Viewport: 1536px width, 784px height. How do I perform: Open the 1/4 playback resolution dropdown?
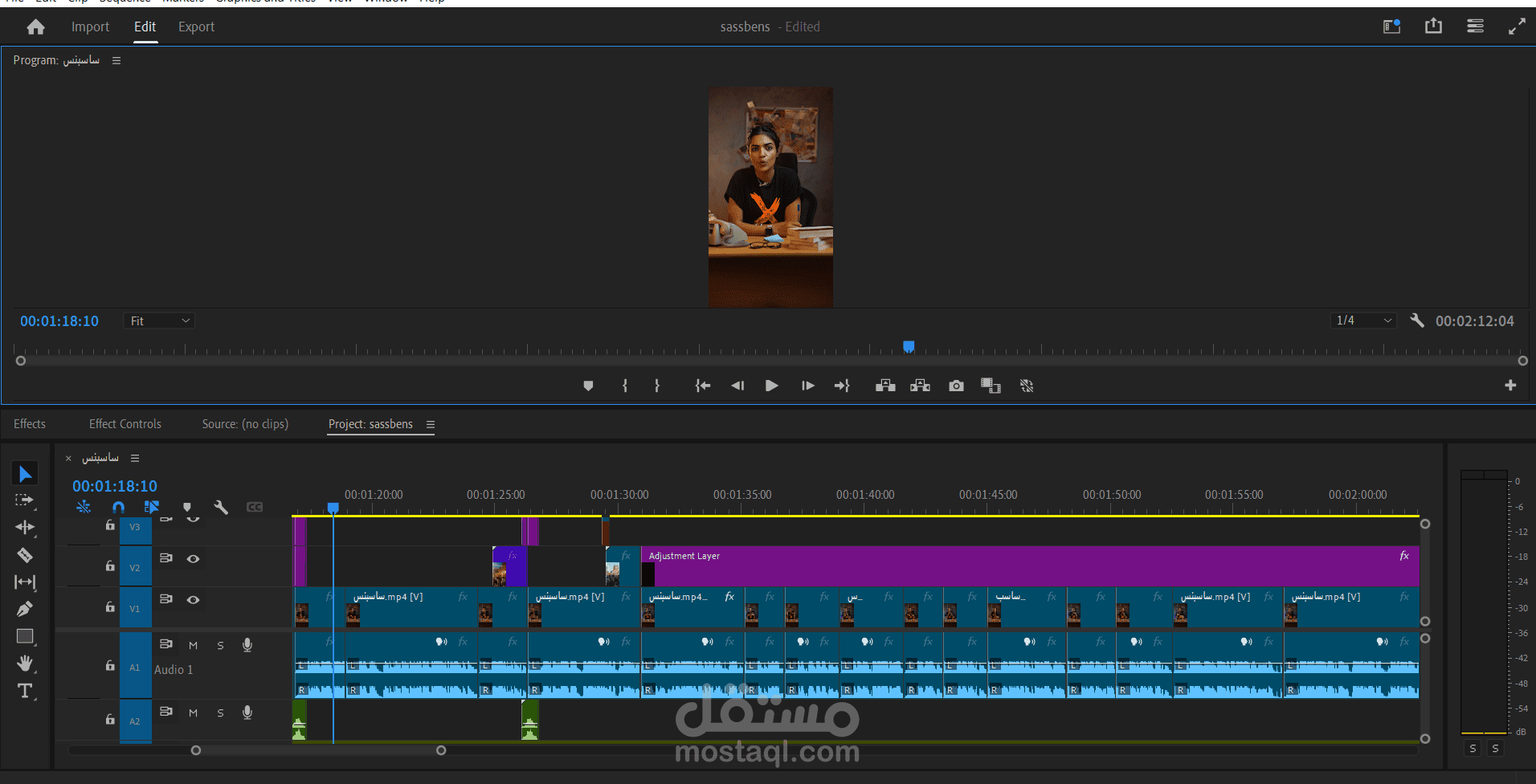coord(1363,321)
